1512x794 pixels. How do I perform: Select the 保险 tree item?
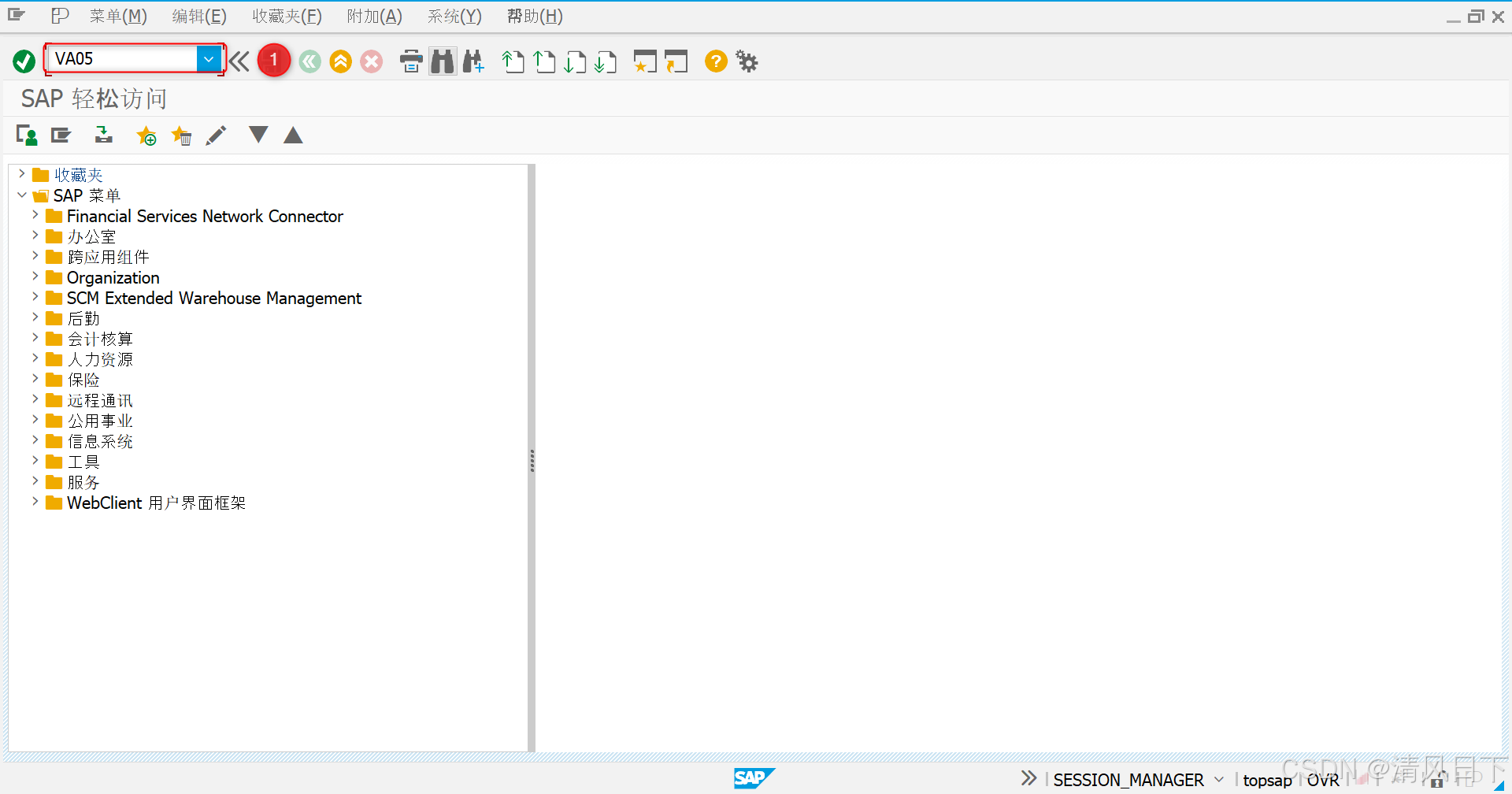[x=83, y=380]
